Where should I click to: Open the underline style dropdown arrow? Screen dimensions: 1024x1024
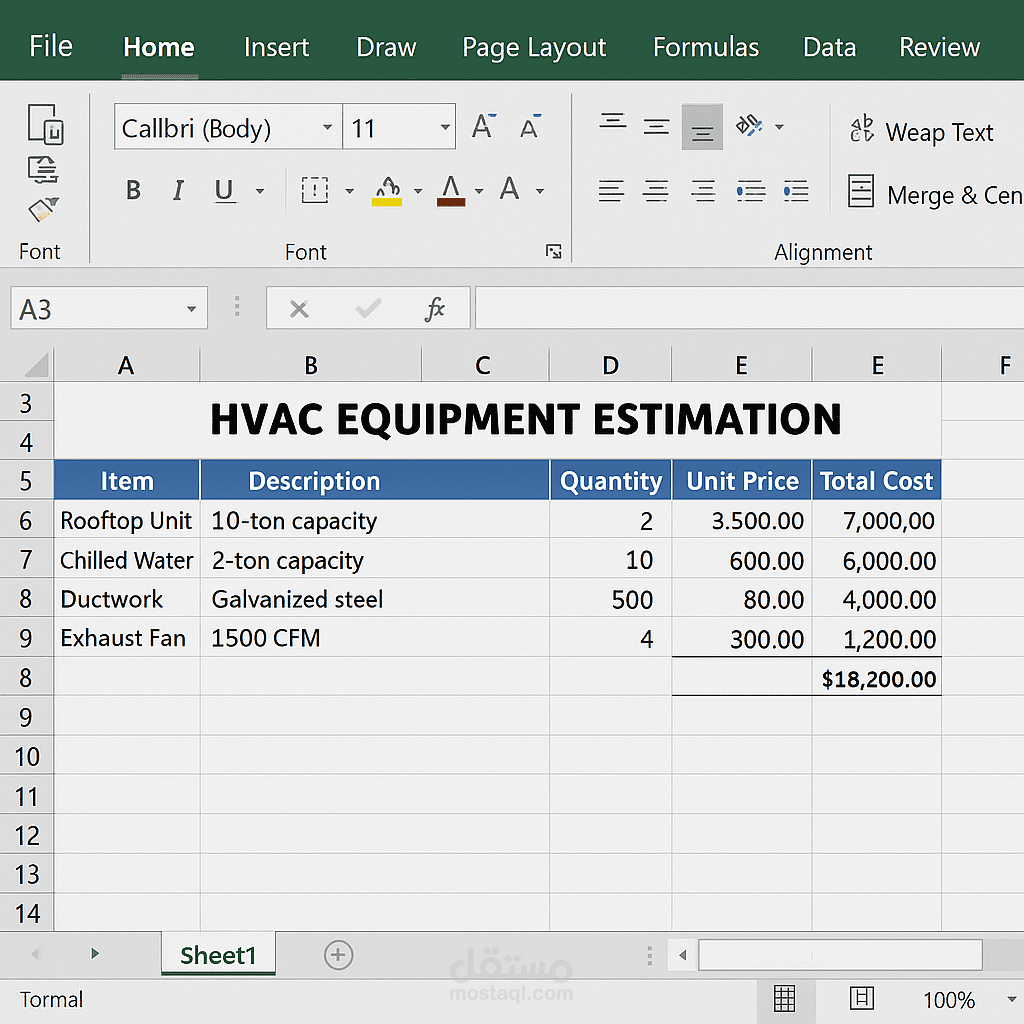(260, 191)
